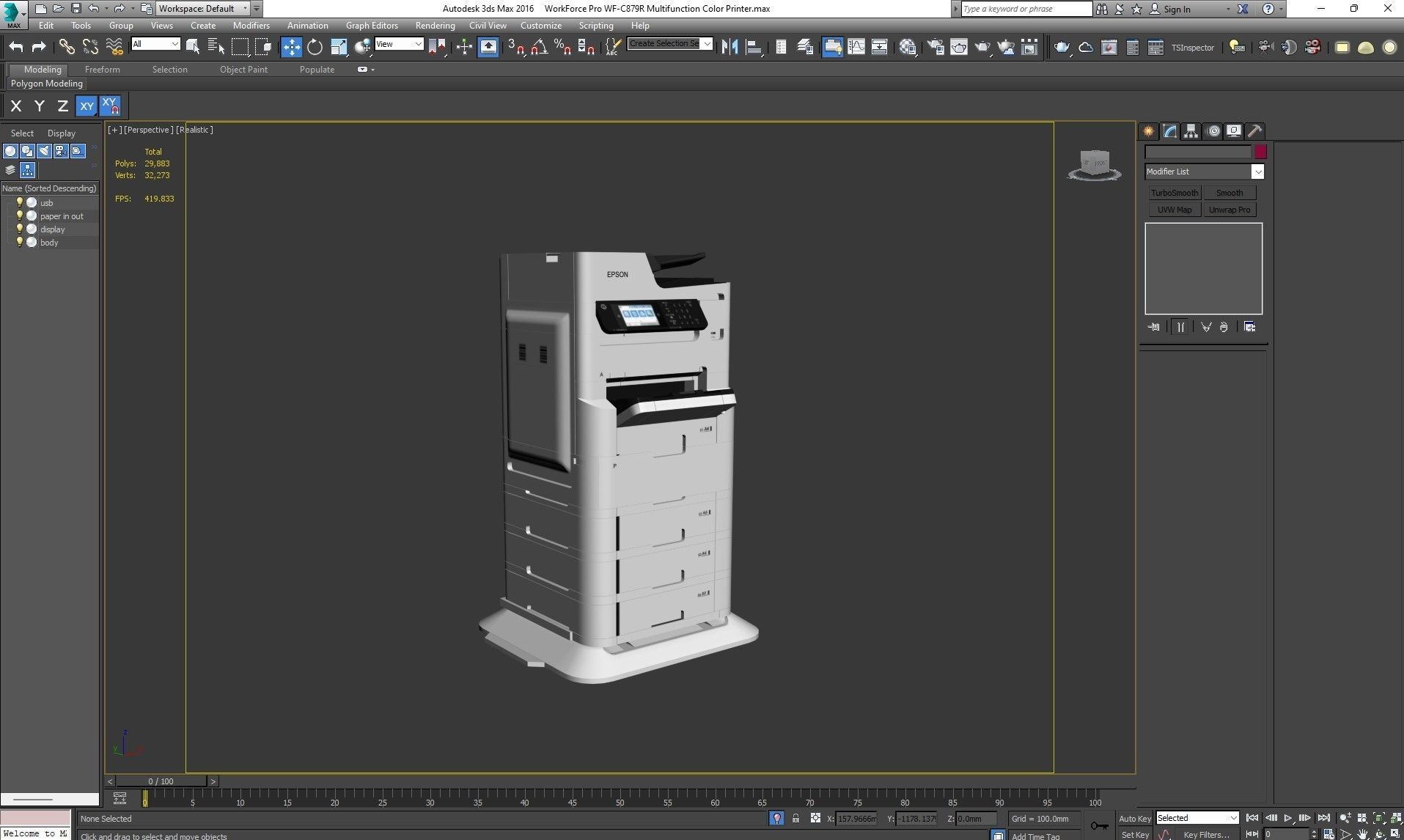Click Pin Stack under modifier list
Viewport: 1404px width, 840px height.
pos(1153,327)
